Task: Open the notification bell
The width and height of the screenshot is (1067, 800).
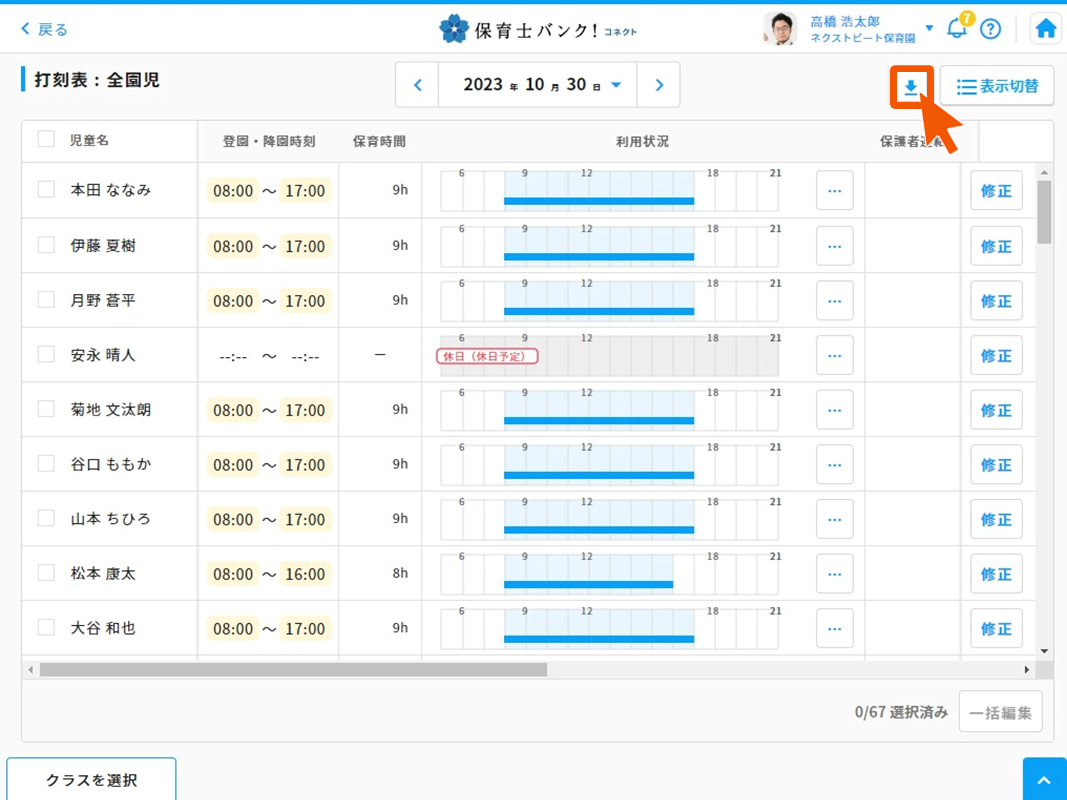Action: [x=957, y=28]
